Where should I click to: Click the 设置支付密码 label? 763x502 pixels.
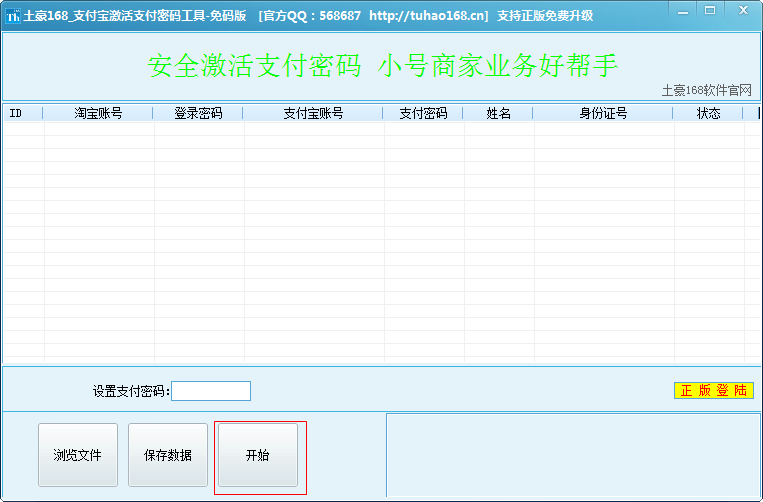click(131, 391)
